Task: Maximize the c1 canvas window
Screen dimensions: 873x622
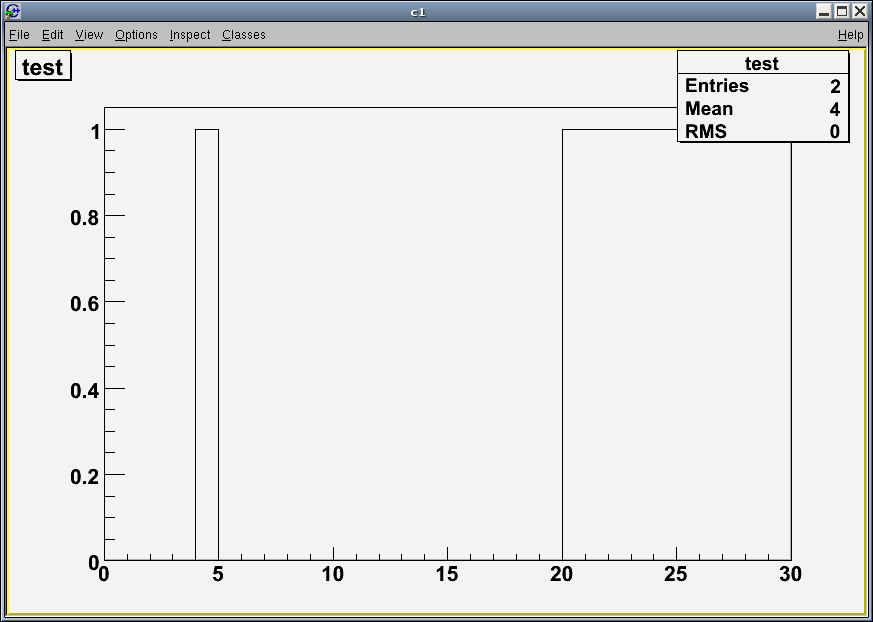Action: (842, 12)
